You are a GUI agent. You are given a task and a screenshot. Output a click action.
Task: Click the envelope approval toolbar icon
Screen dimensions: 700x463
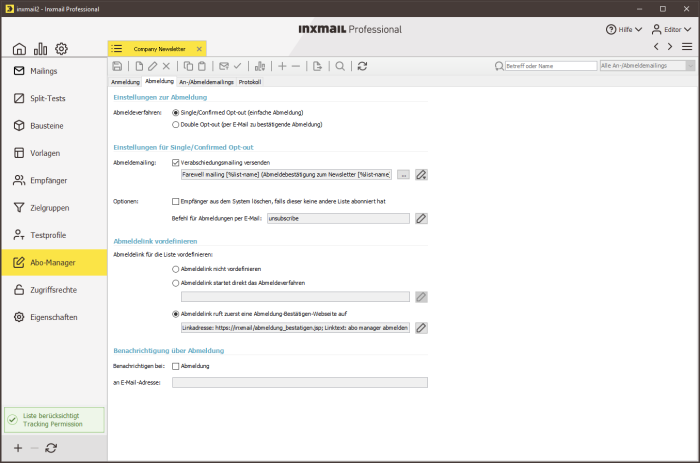pos(224,66)
